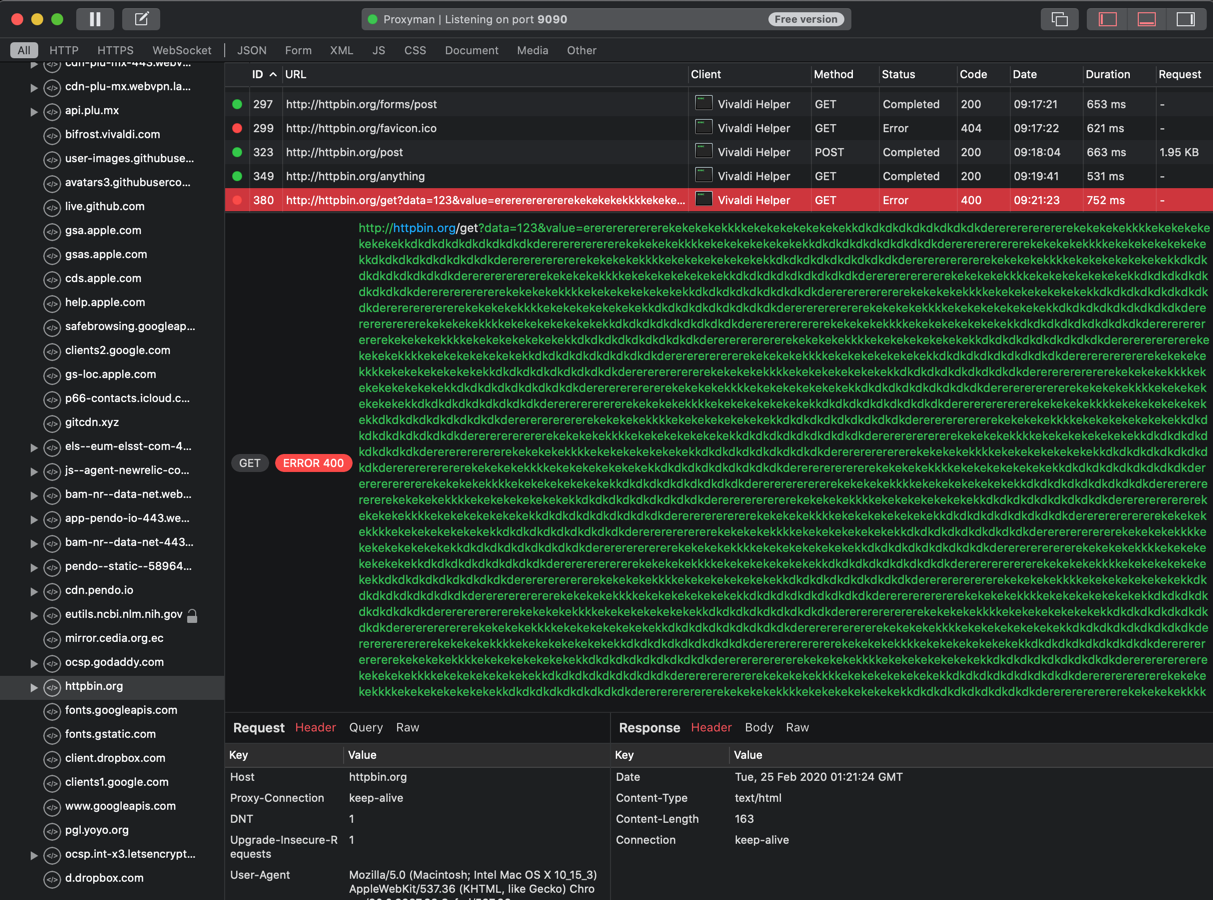Filter by Document content type
This screenshot has height=900, width=1213.
472,50
